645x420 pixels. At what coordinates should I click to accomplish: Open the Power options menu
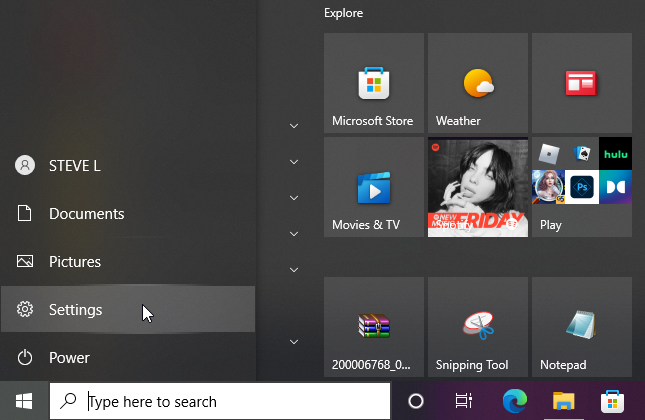[128, 357]
